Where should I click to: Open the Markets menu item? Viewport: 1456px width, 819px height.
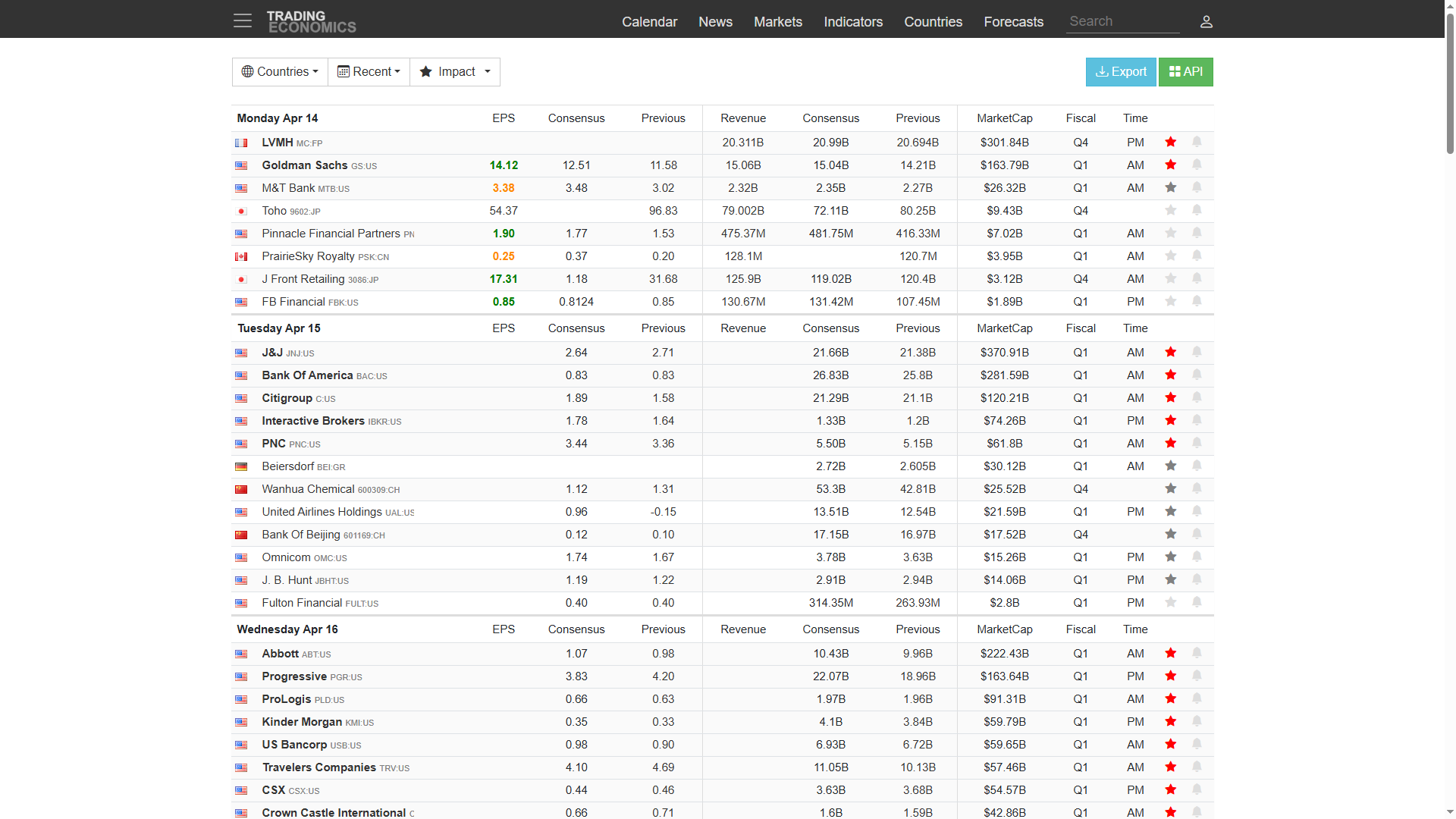(x=777, y=22)
